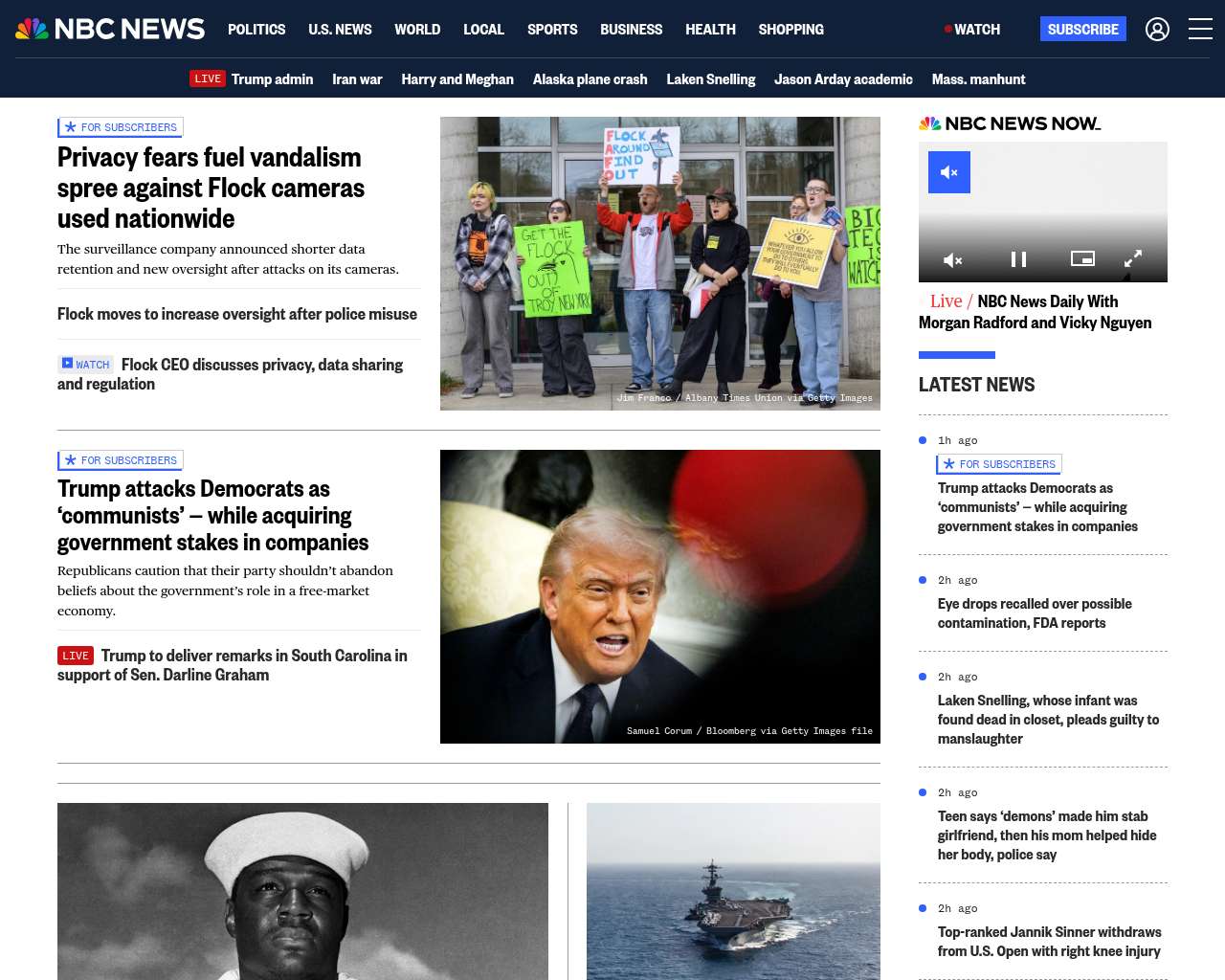Open the aircraft carrier photo story

733,891
